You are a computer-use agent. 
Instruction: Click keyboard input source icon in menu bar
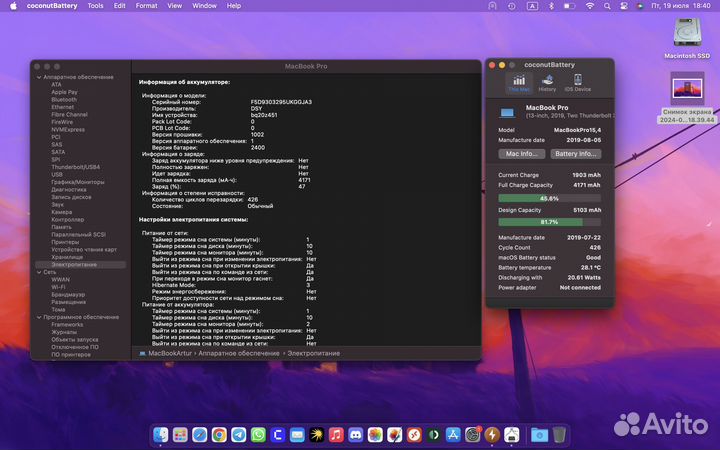pos(532,6)
